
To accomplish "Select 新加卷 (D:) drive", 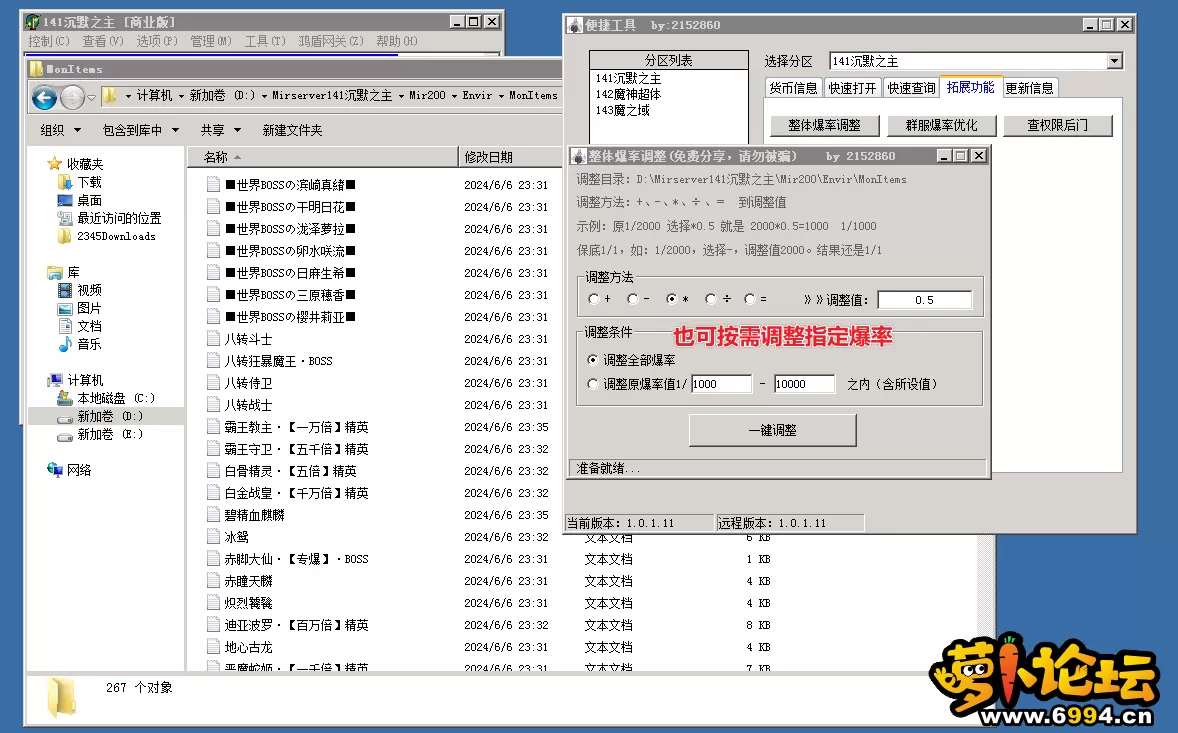I will click(x=110, y=416).
